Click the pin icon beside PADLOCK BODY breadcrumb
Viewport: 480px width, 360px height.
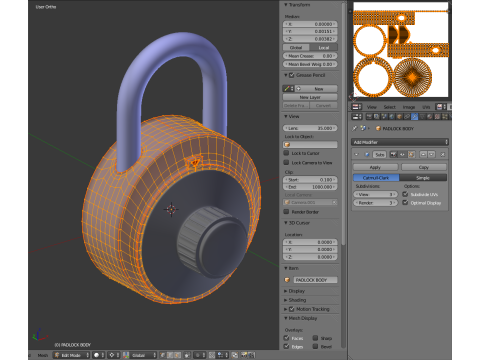pyautogui.click(x=354, y=128)
